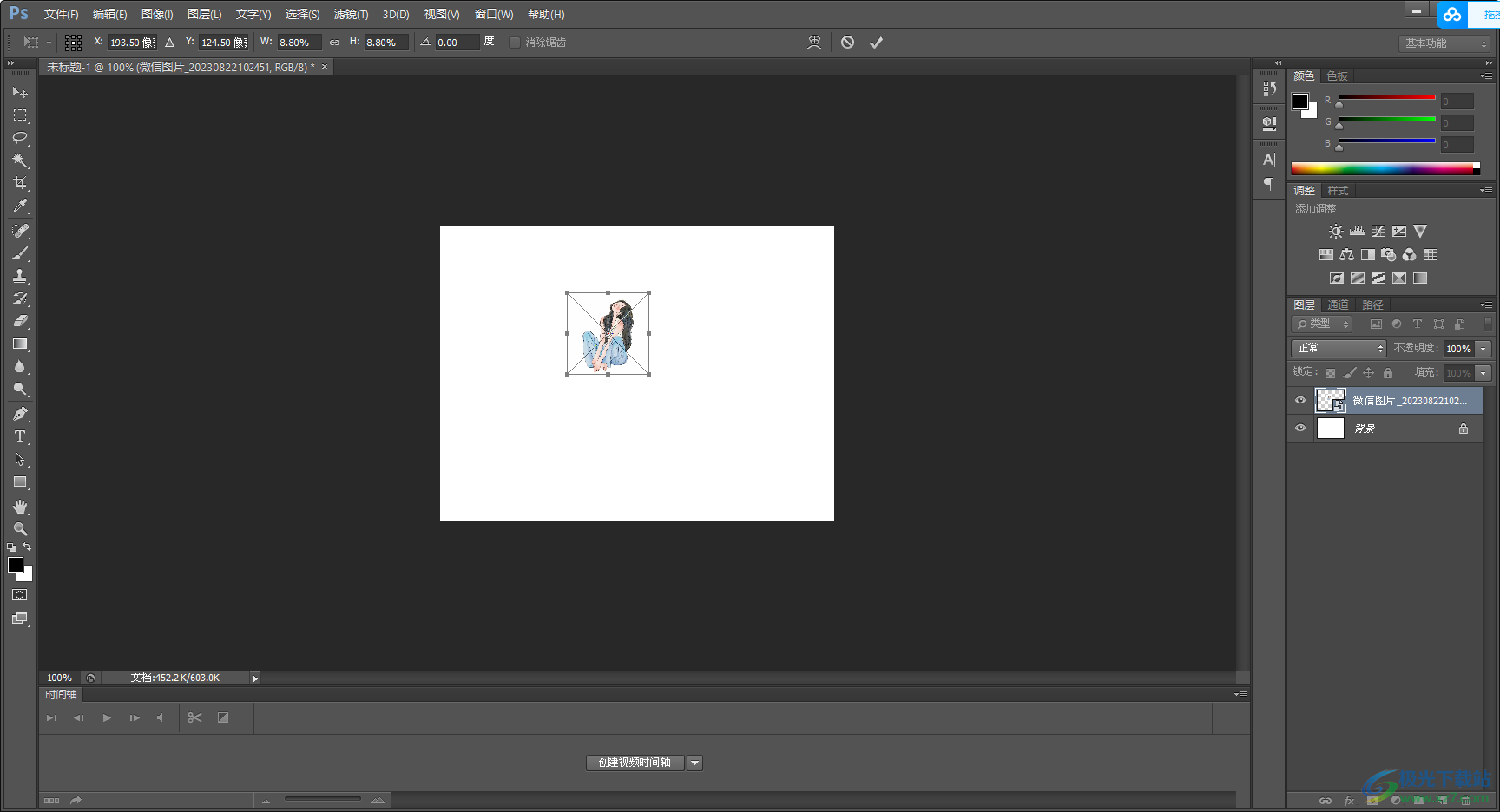The image size is (1500, 812).
Task: Open the Color panel flyout menu
Action: (1485, 75)
